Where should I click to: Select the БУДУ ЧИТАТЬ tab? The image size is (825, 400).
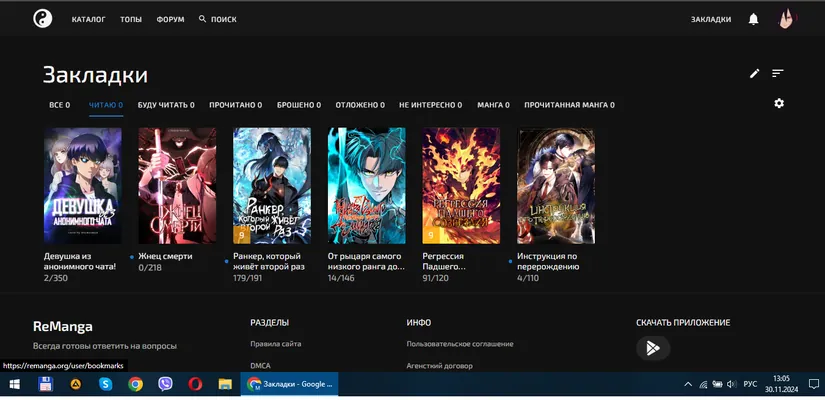(x=166, y=105)
